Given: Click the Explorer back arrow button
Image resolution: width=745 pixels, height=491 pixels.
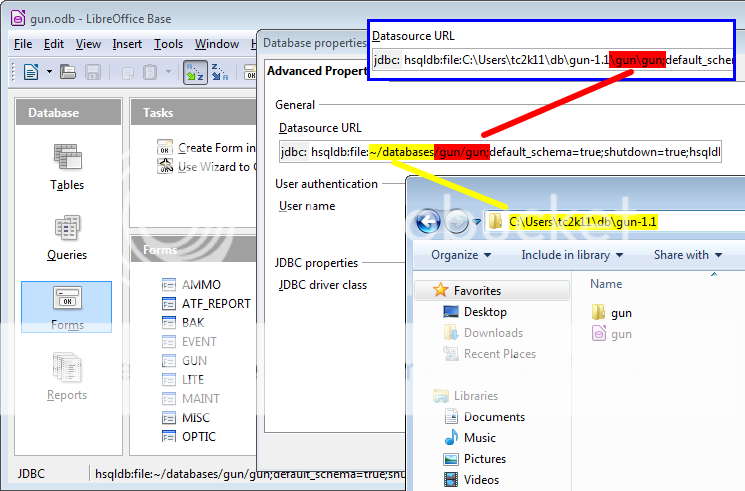Looking at the screenshot, I should click(428, 222).
